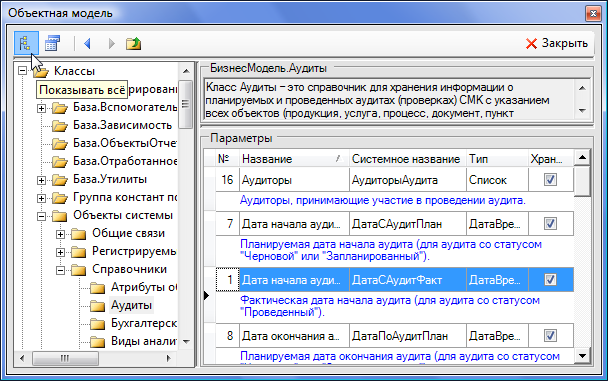Click the Группа констант folder icon
The height and width of the screenshot is (381, 608).
point(60,198)
